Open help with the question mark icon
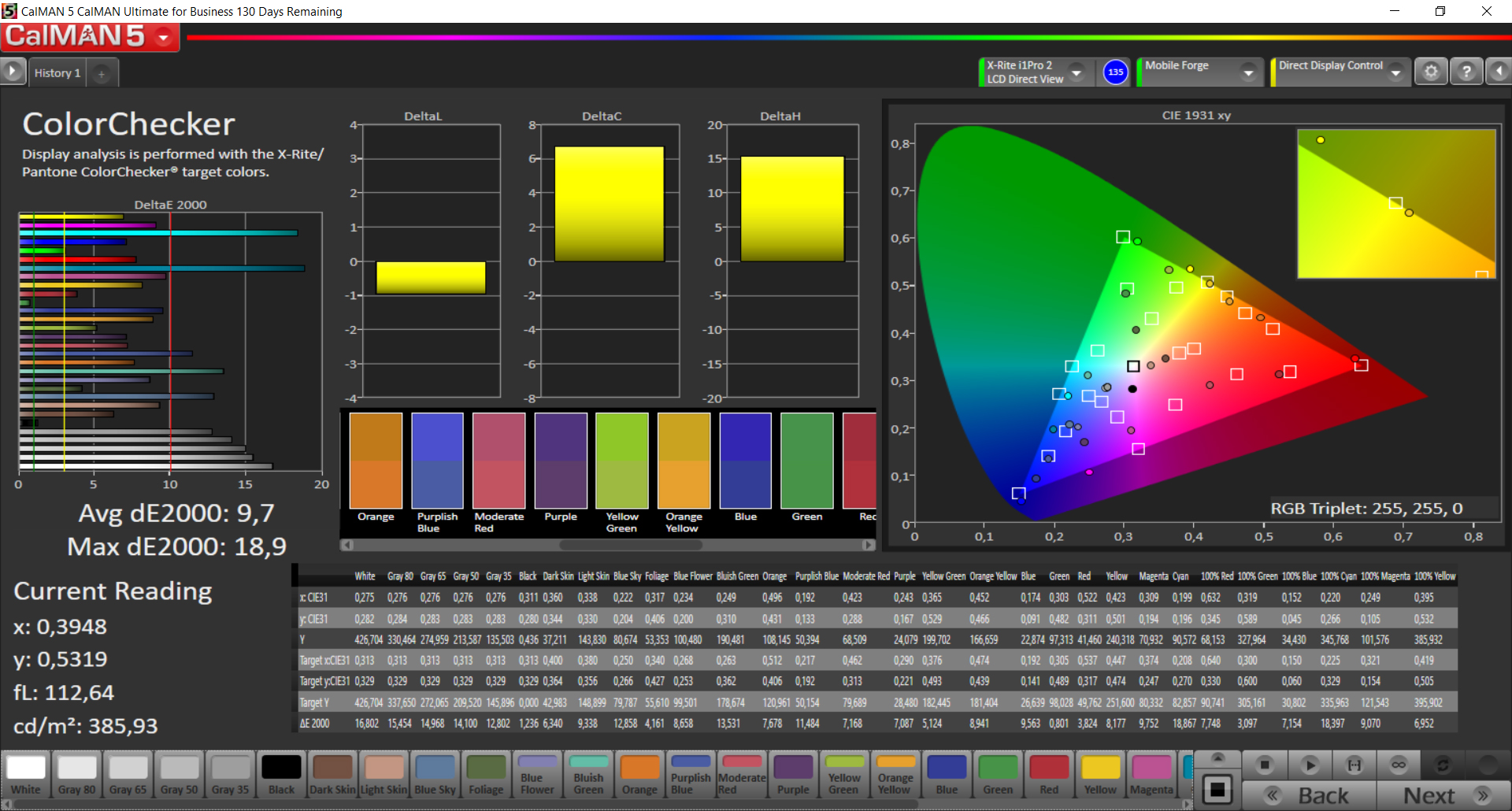Screen dimensions: 1512x811 1466,72
